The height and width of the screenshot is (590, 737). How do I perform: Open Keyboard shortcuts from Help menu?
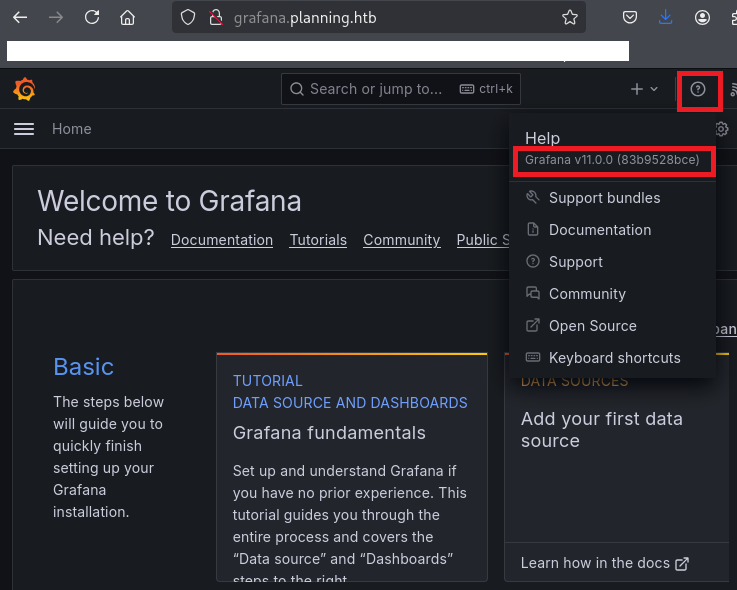(x=614, y=358)
